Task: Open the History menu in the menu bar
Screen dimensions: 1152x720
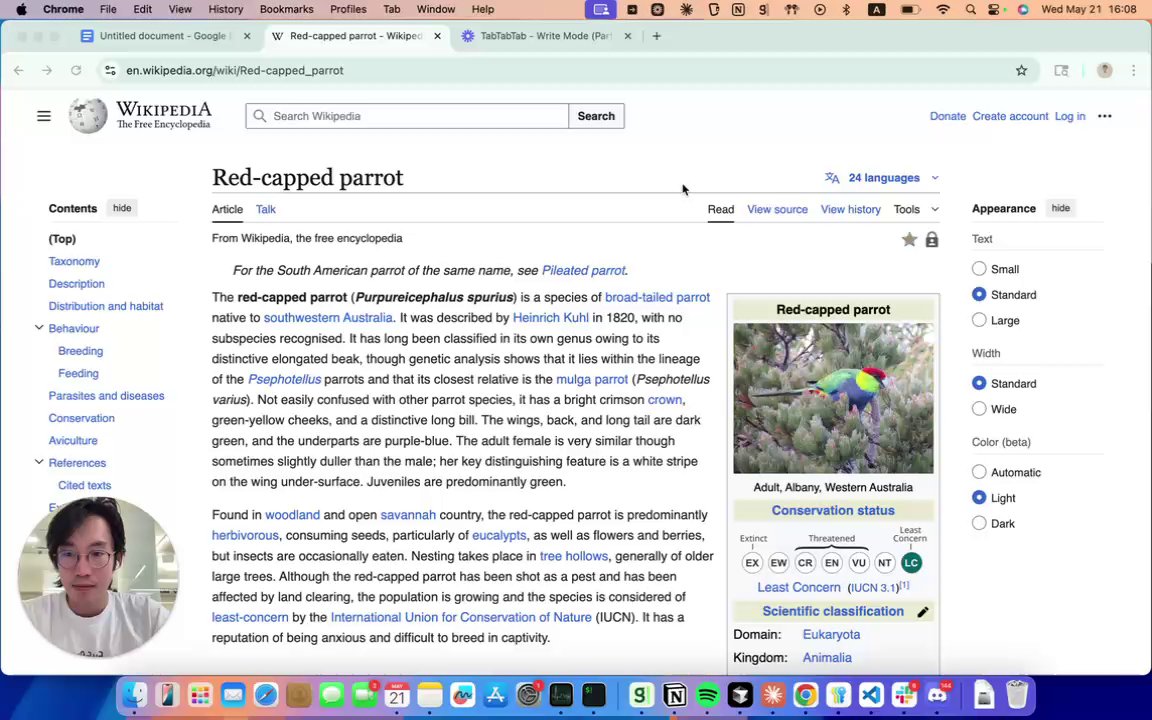Action: coord(225,10)
